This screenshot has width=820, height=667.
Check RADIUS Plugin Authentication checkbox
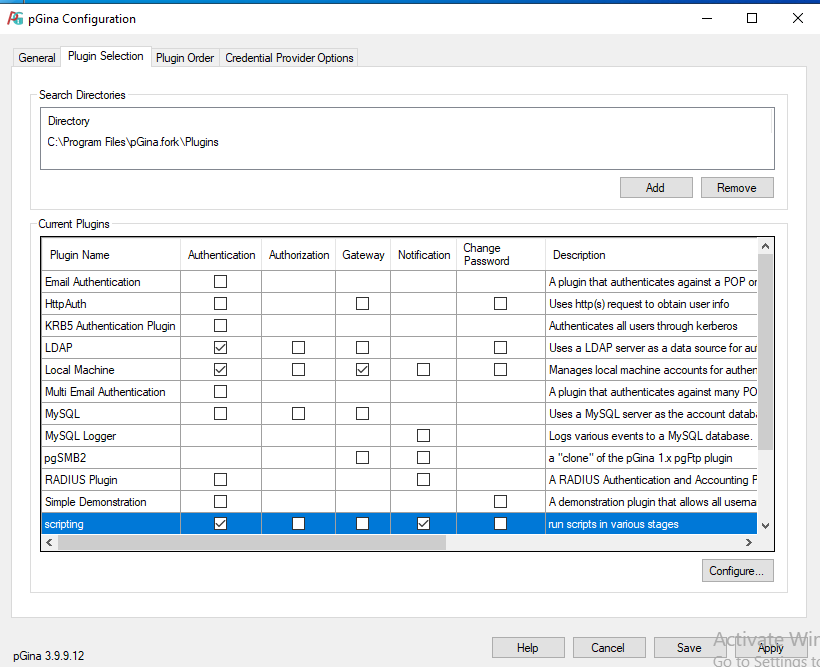click(221, 480)
